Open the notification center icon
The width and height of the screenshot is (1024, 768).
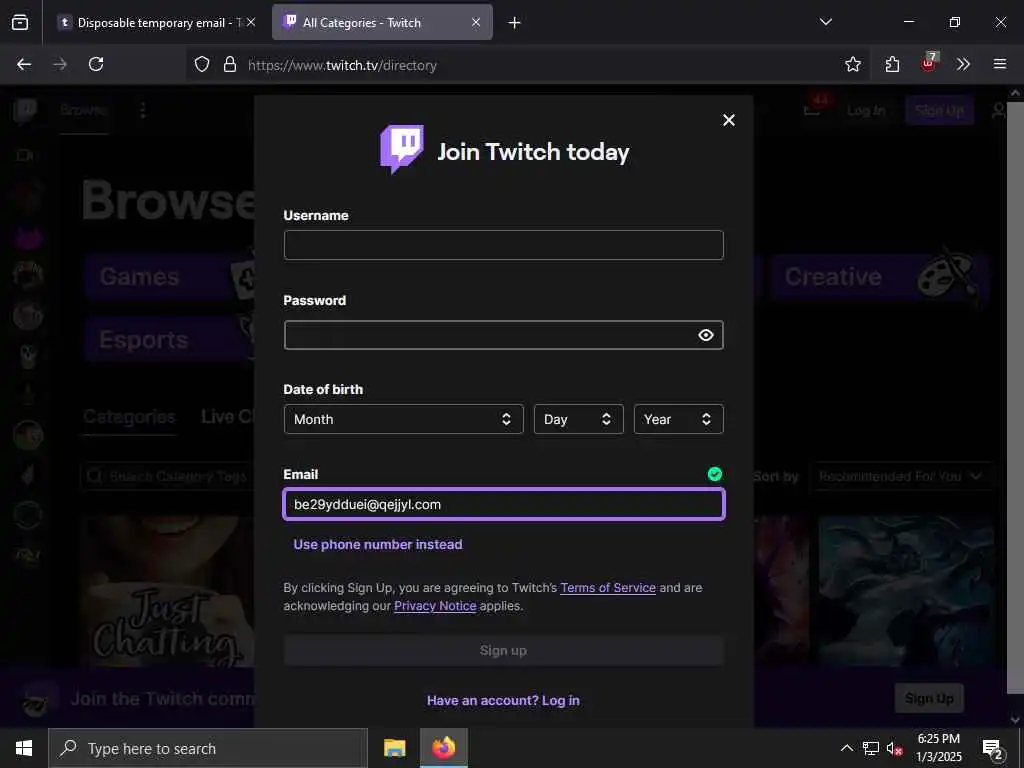point(993,748)
